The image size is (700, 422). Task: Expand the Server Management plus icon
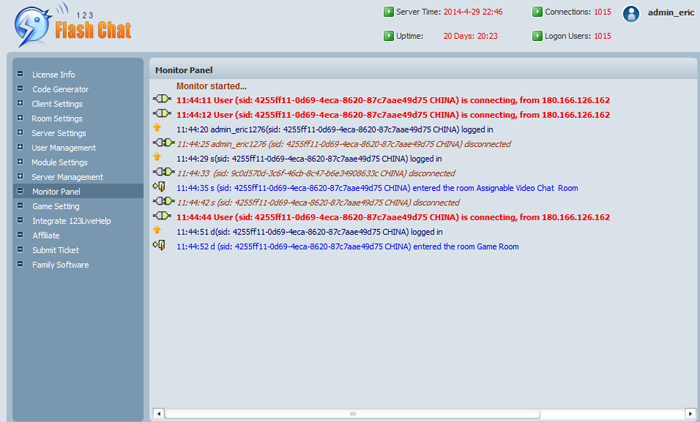20,176
